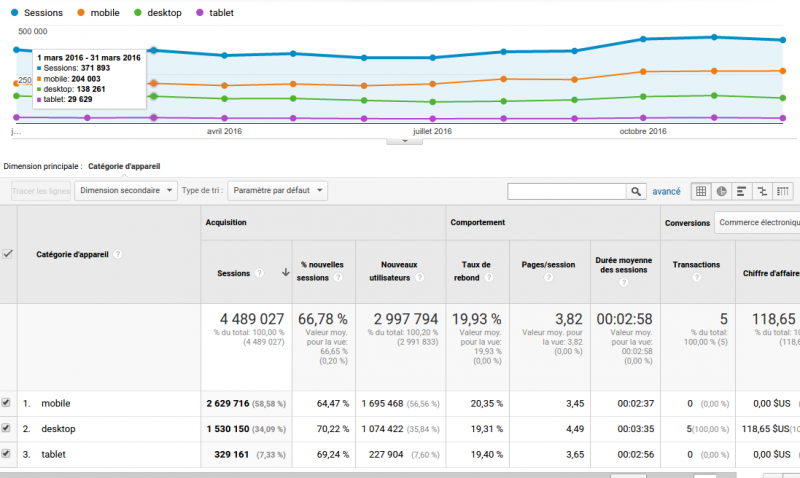Click help icon next to Catégorie d'appareil
This screenshot has width=800, height=478.
[118, 254]
